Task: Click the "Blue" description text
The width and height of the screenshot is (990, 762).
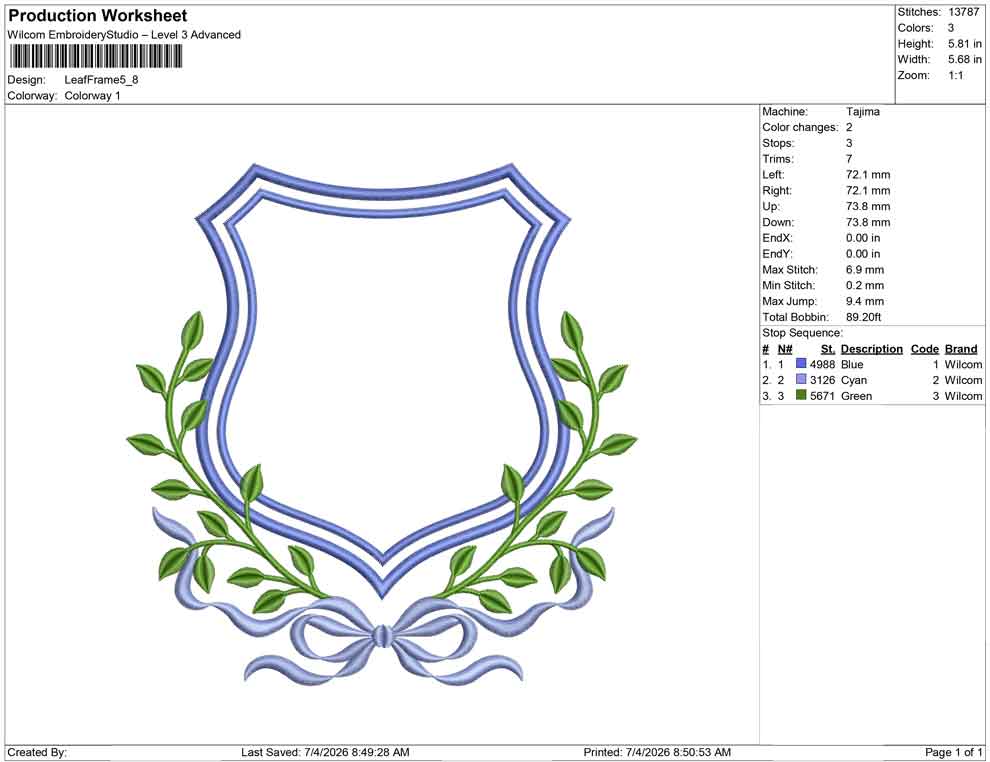Action: (852, 364)
